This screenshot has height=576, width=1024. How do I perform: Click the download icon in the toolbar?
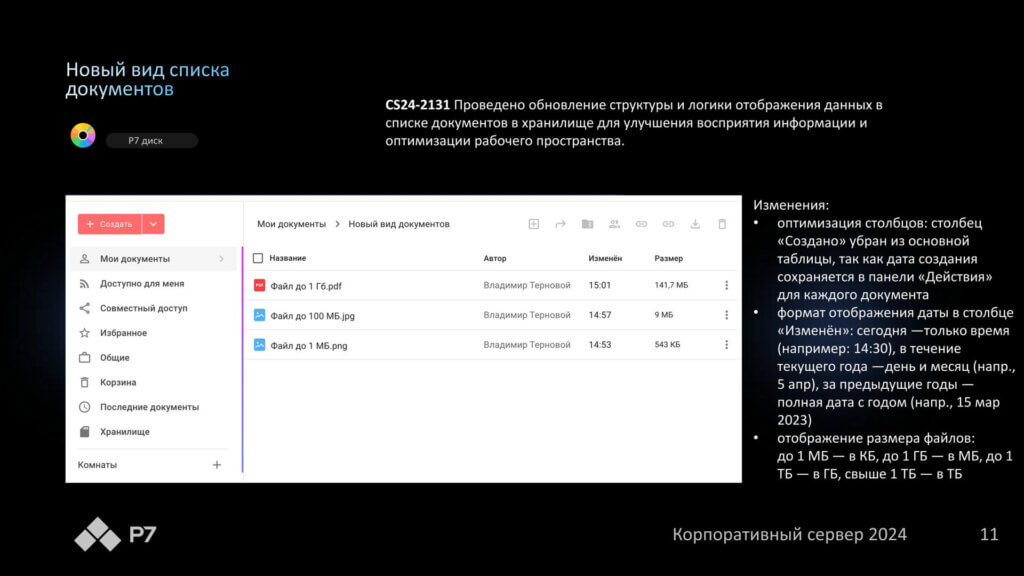point(695,224)
